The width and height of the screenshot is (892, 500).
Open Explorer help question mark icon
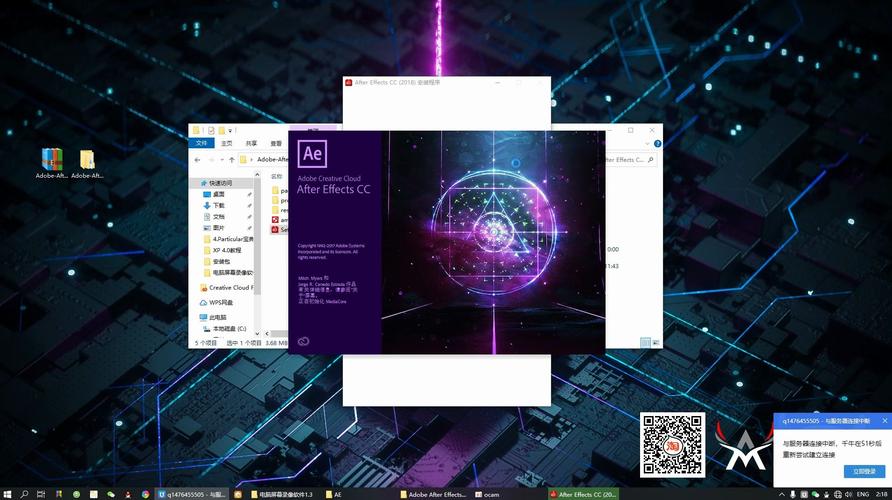click(658, 143)
